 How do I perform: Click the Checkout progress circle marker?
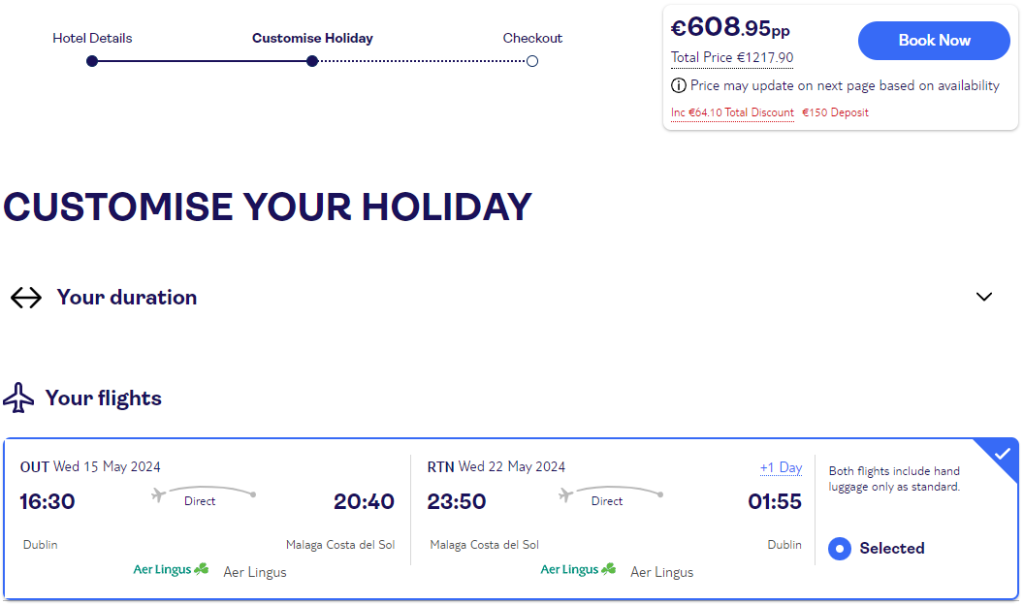tap(532, 61)
